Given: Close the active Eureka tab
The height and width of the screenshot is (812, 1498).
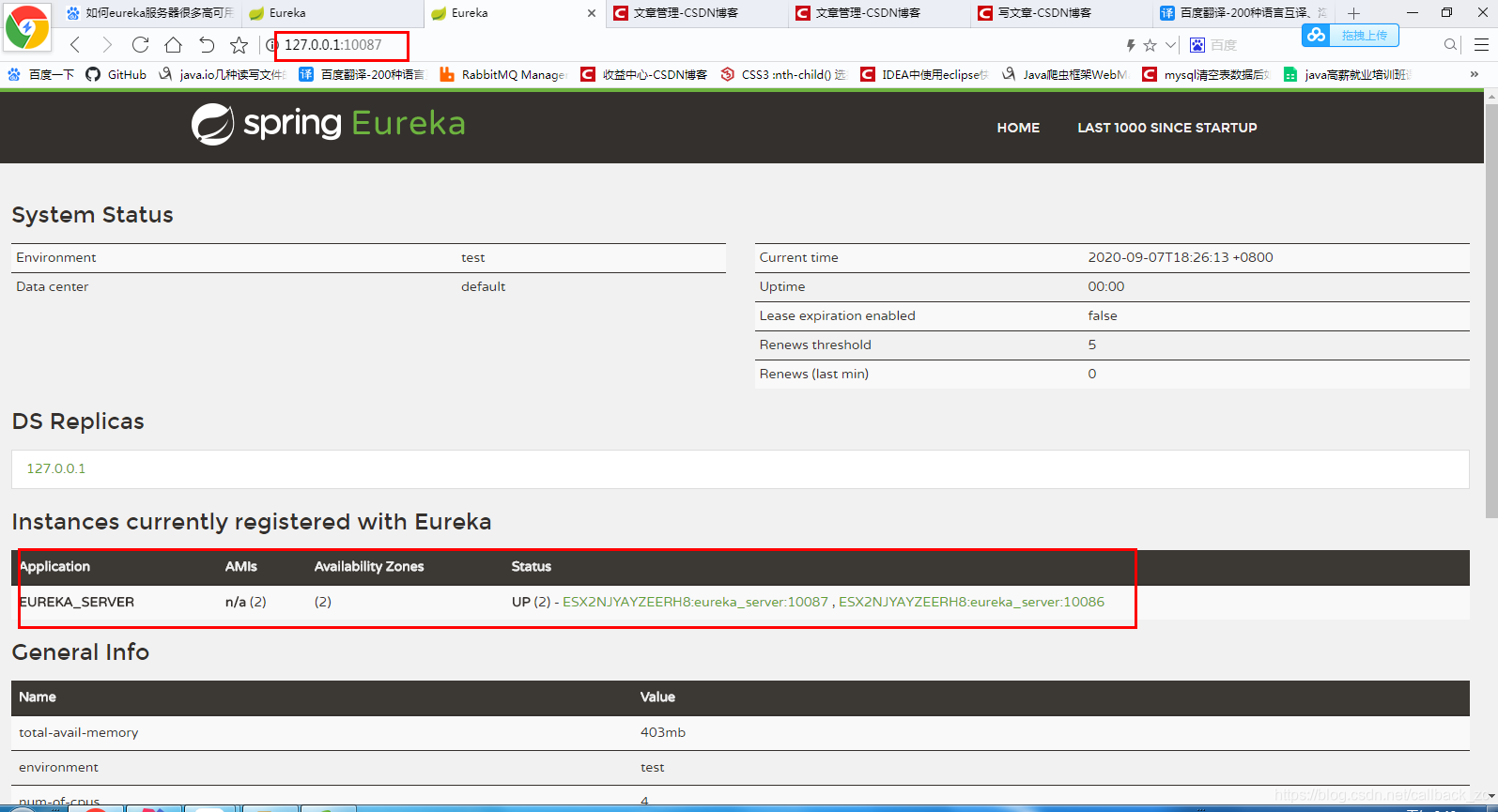Looking at the screenshot, I should [x=591, y=13].
